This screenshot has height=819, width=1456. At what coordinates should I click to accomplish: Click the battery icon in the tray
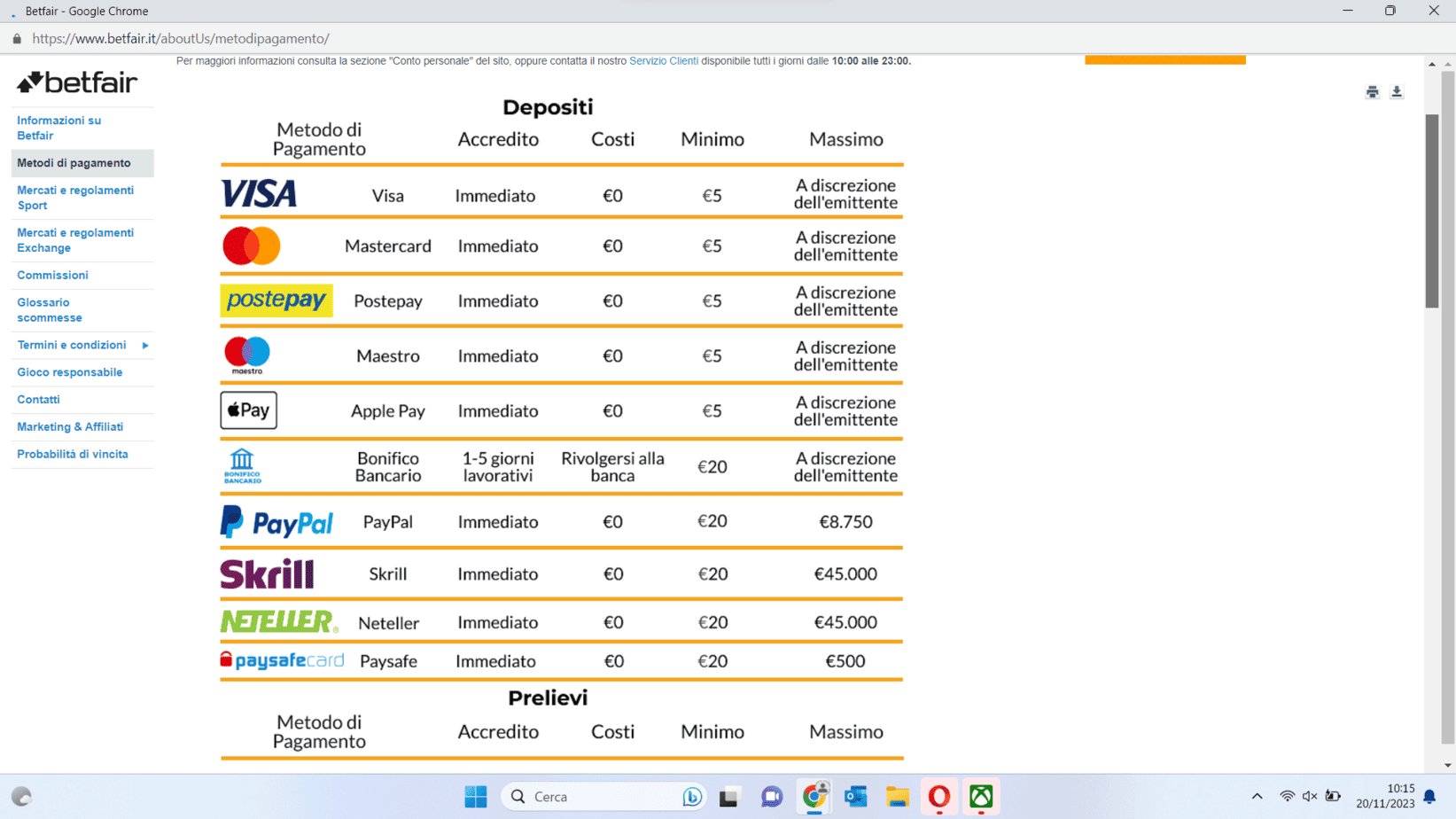(1333, 797)
